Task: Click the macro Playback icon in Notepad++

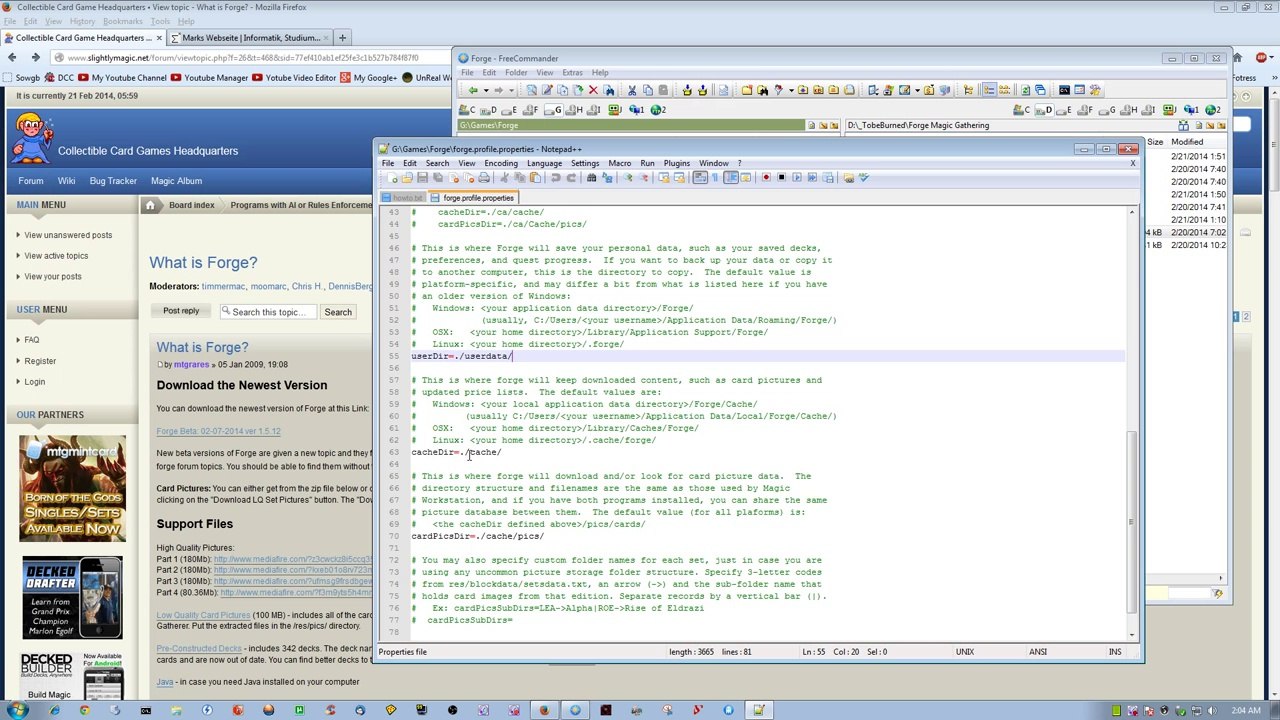Action: [x=797, y=178]
